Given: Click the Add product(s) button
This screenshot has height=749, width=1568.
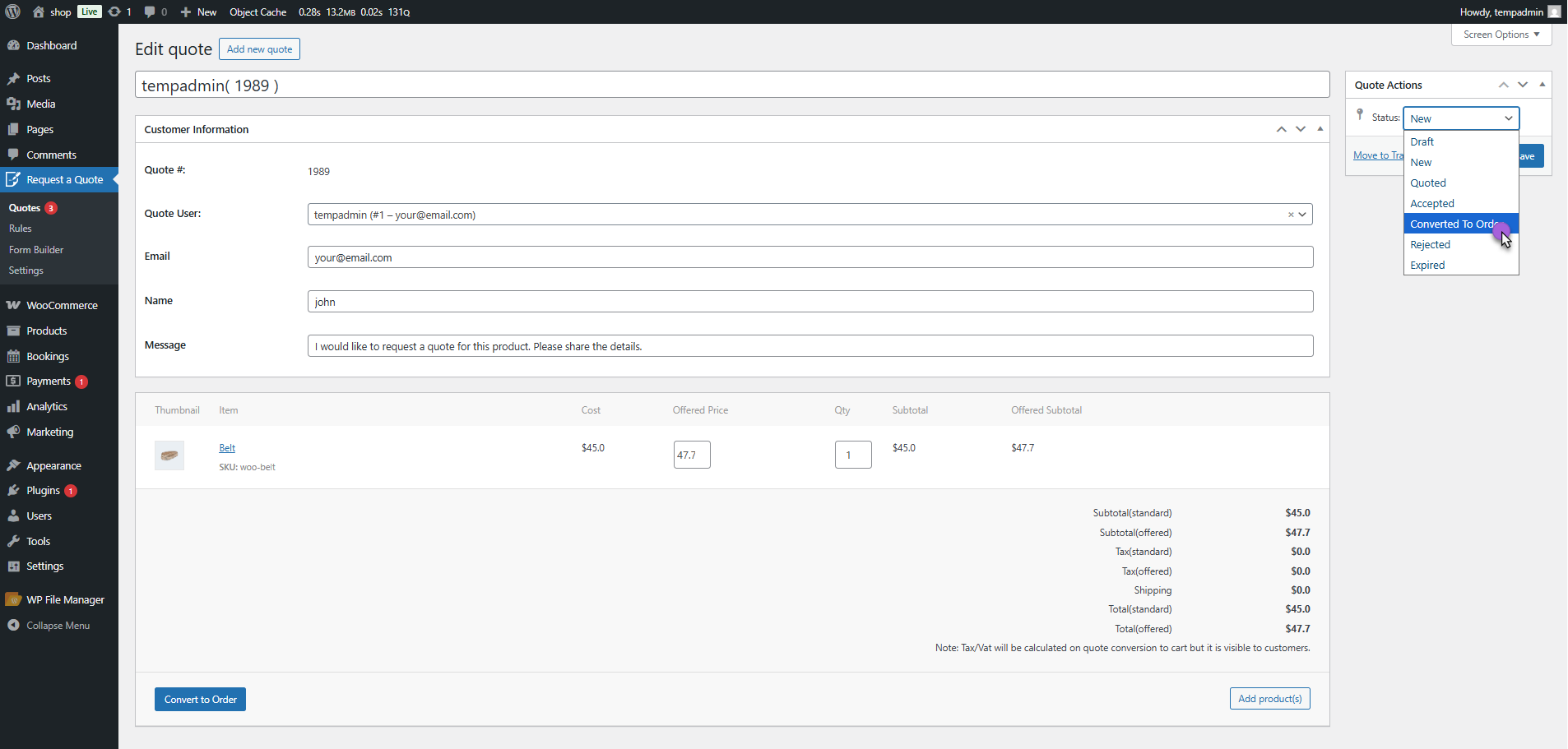Looking at the screenshot, I should [1269, 699].
